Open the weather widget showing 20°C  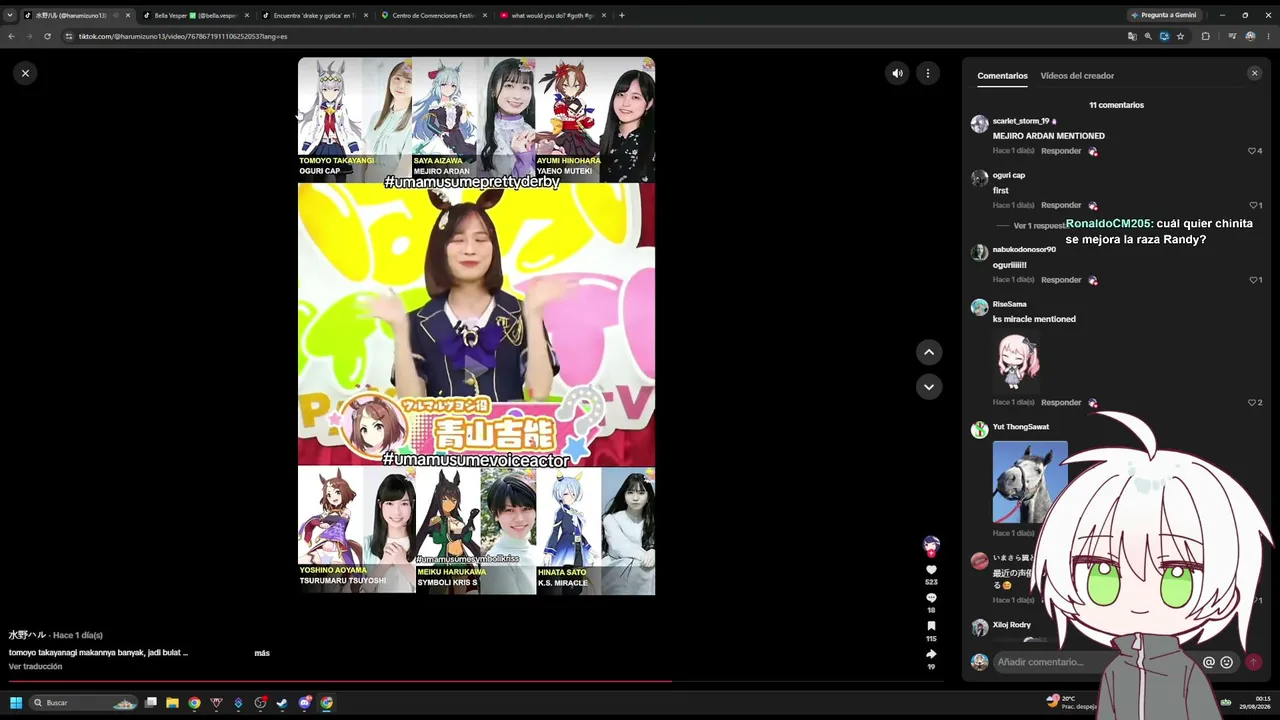pyautogui.click(x=1072, y=702)
